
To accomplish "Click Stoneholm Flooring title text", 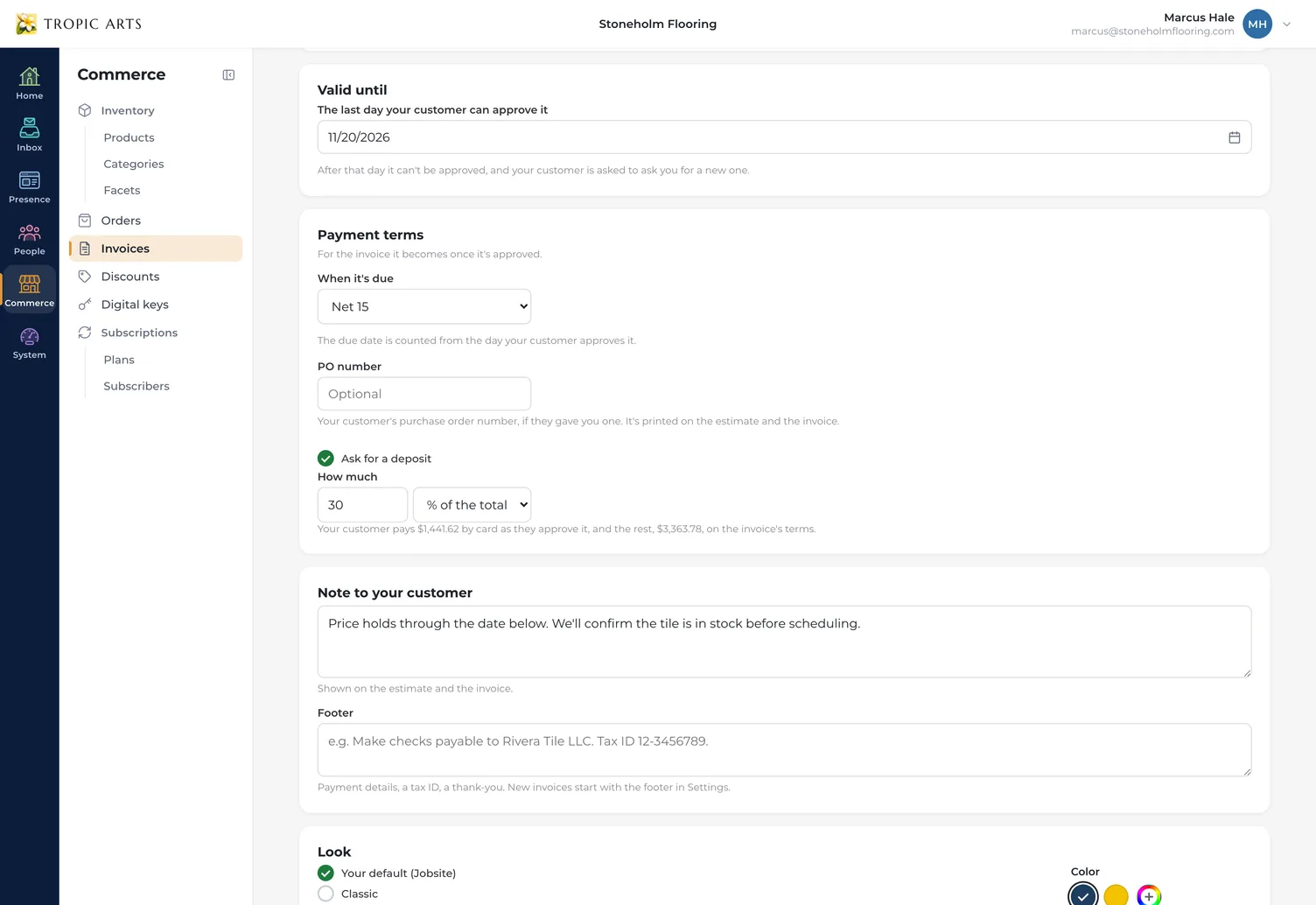I will pos(658,24).
